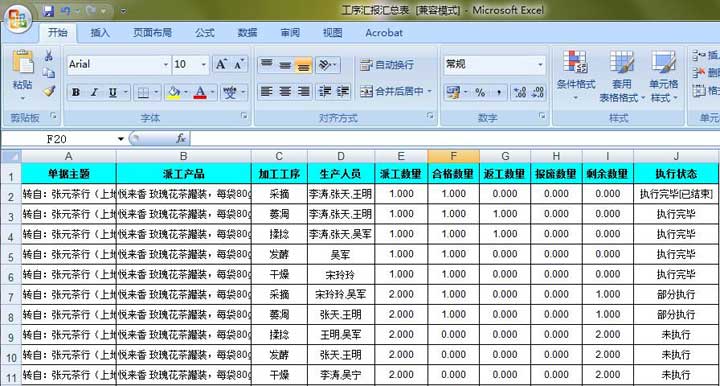Image resolution: width=720 pixels, height=386 pixels.
Task: Cut selection with scissors icon
Action: click(49, 56)
